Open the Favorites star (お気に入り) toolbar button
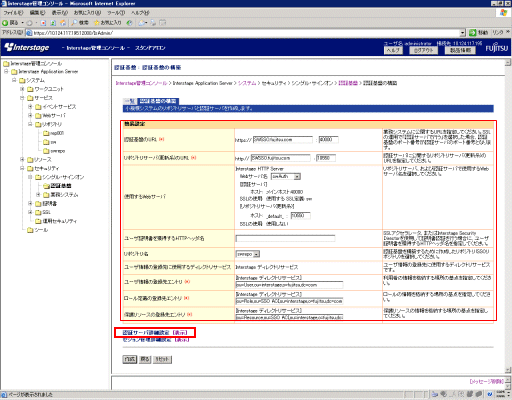Image resolution: width=512 pixels, height=400 pixels. (x=108, y=23)
